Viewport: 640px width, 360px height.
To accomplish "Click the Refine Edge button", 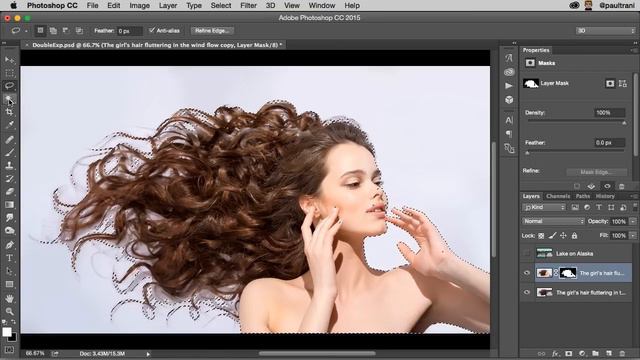I will click(x=212, y=31).
